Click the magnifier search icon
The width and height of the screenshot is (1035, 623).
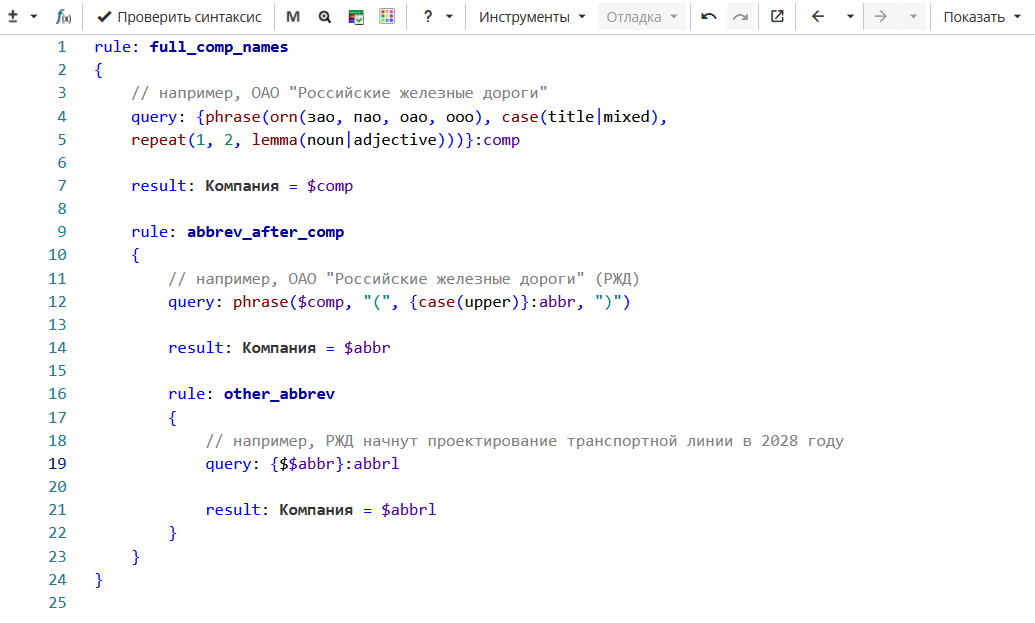[324, 17]
